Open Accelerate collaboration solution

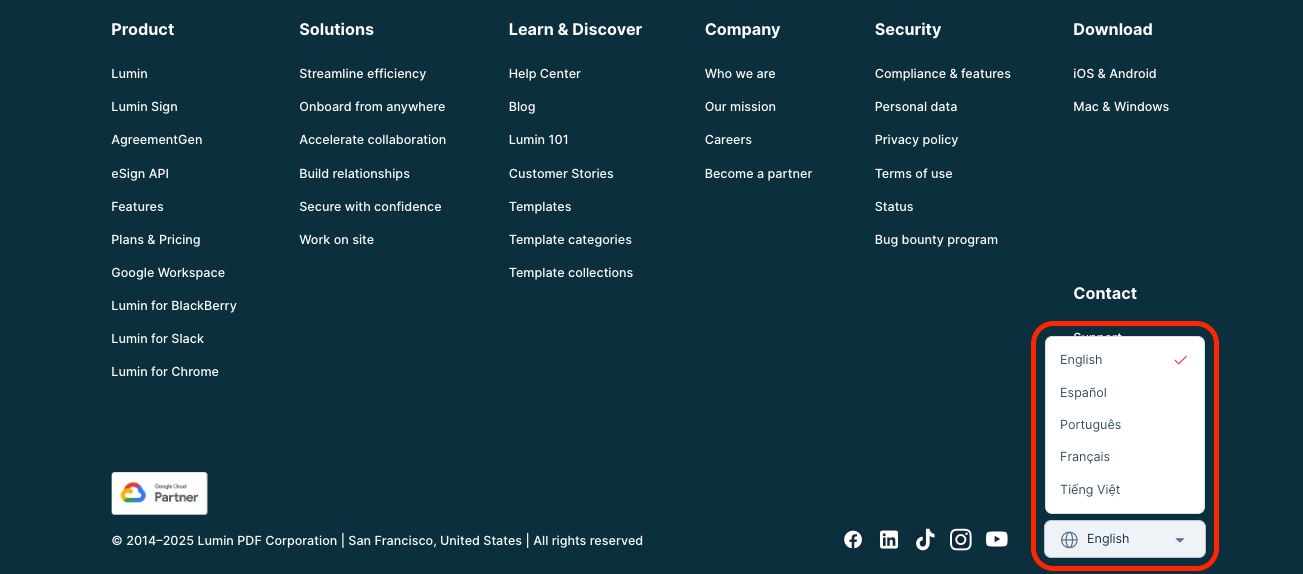point(373,140)
